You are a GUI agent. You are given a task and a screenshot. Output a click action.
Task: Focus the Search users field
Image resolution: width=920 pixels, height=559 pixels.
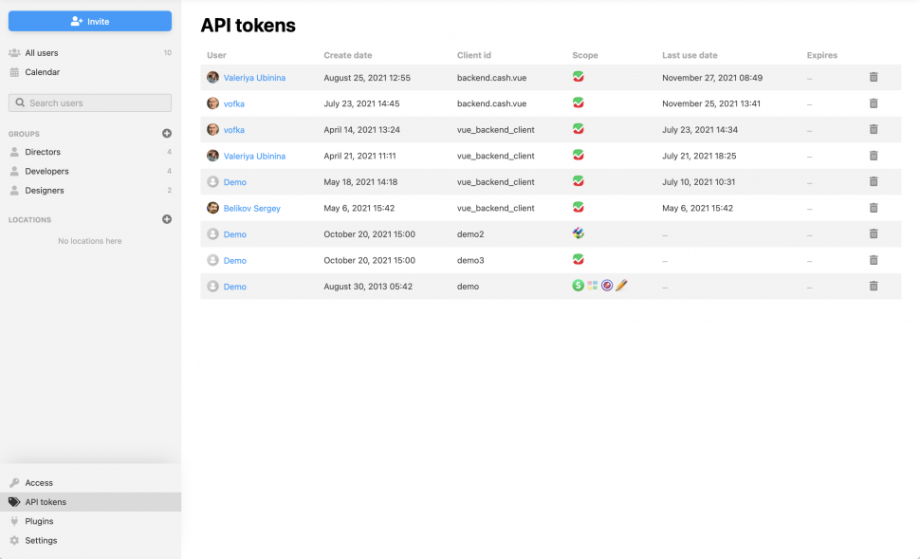point(90,103)
